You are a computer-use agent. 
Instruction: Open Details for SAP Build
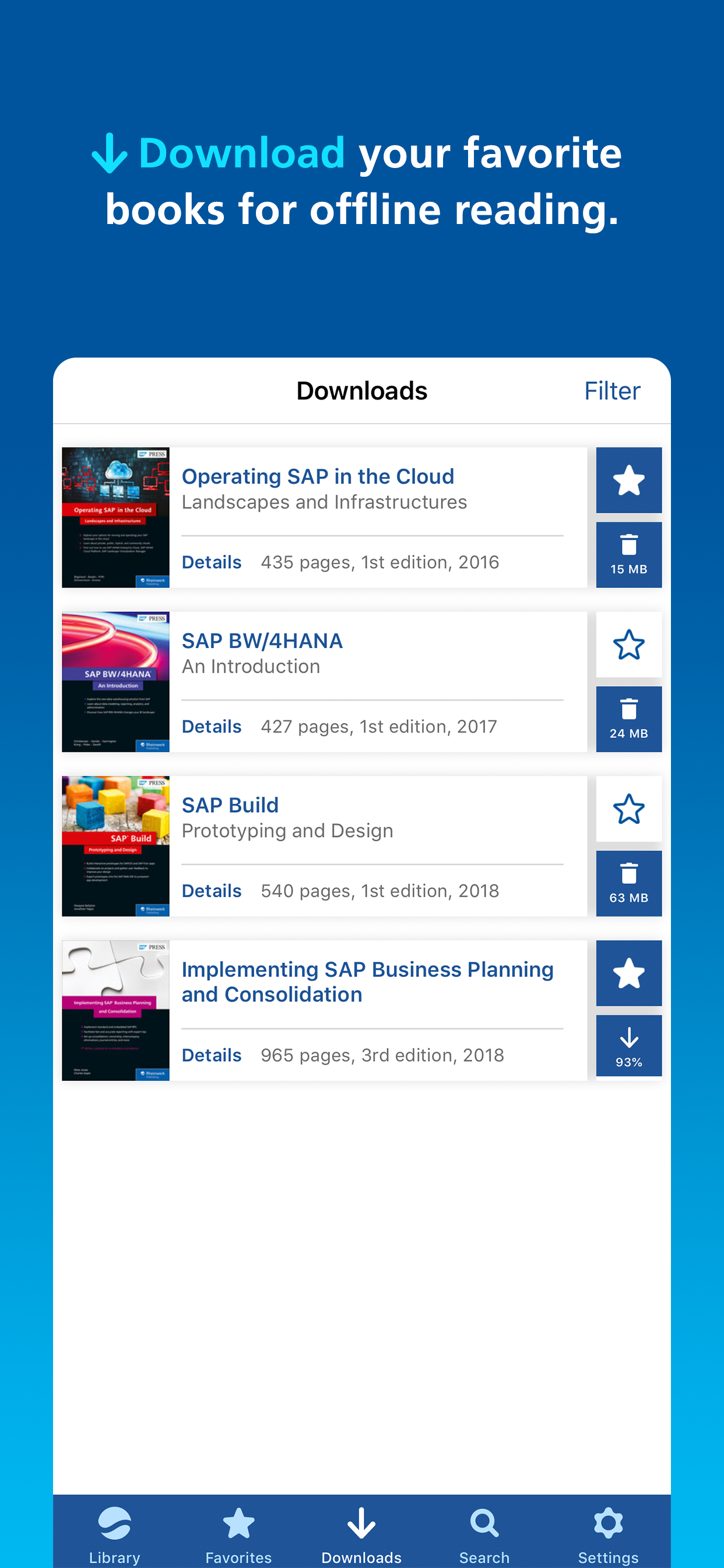click(211, 891)
